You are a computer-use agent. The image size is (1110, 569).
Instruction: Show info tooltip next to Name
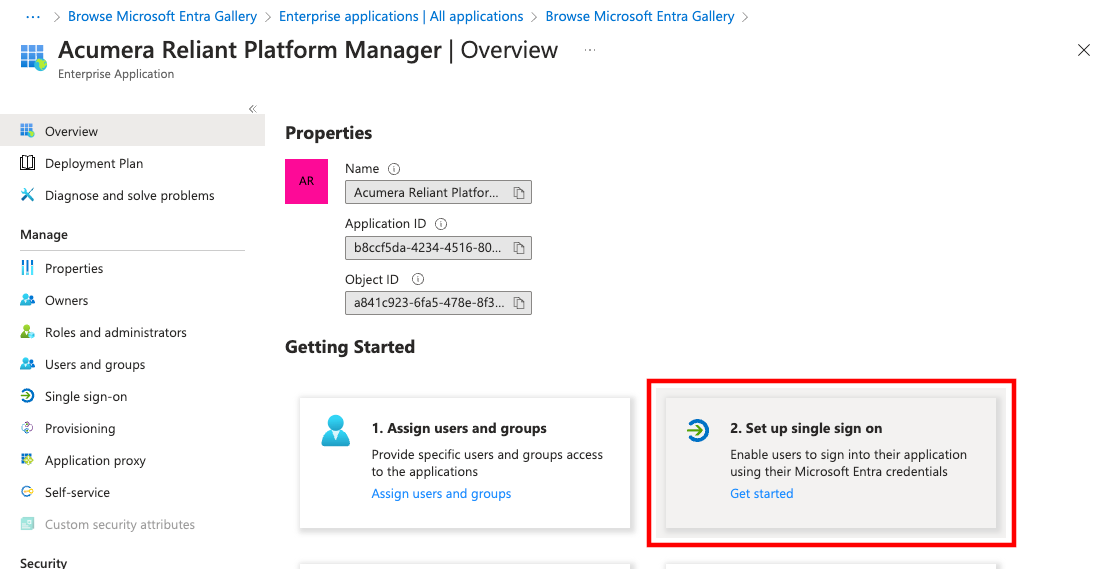coord(394,168)
